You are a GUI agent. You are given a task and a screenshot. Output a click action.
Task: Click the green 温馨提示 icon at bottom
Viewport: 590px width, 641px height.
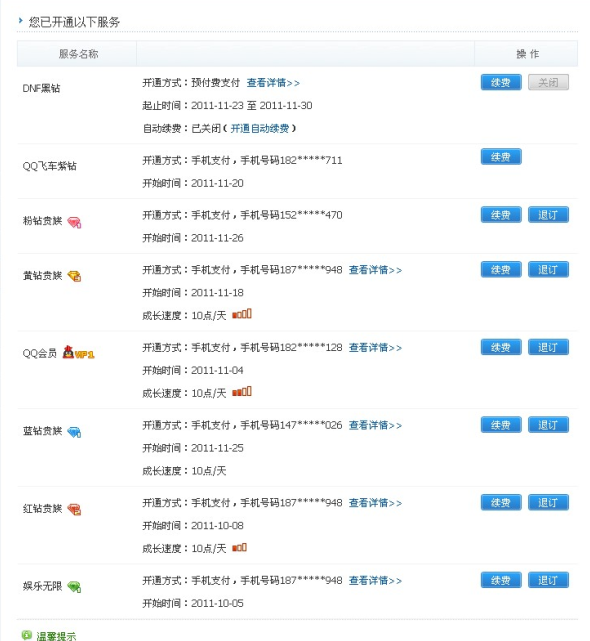click(27, 635)
